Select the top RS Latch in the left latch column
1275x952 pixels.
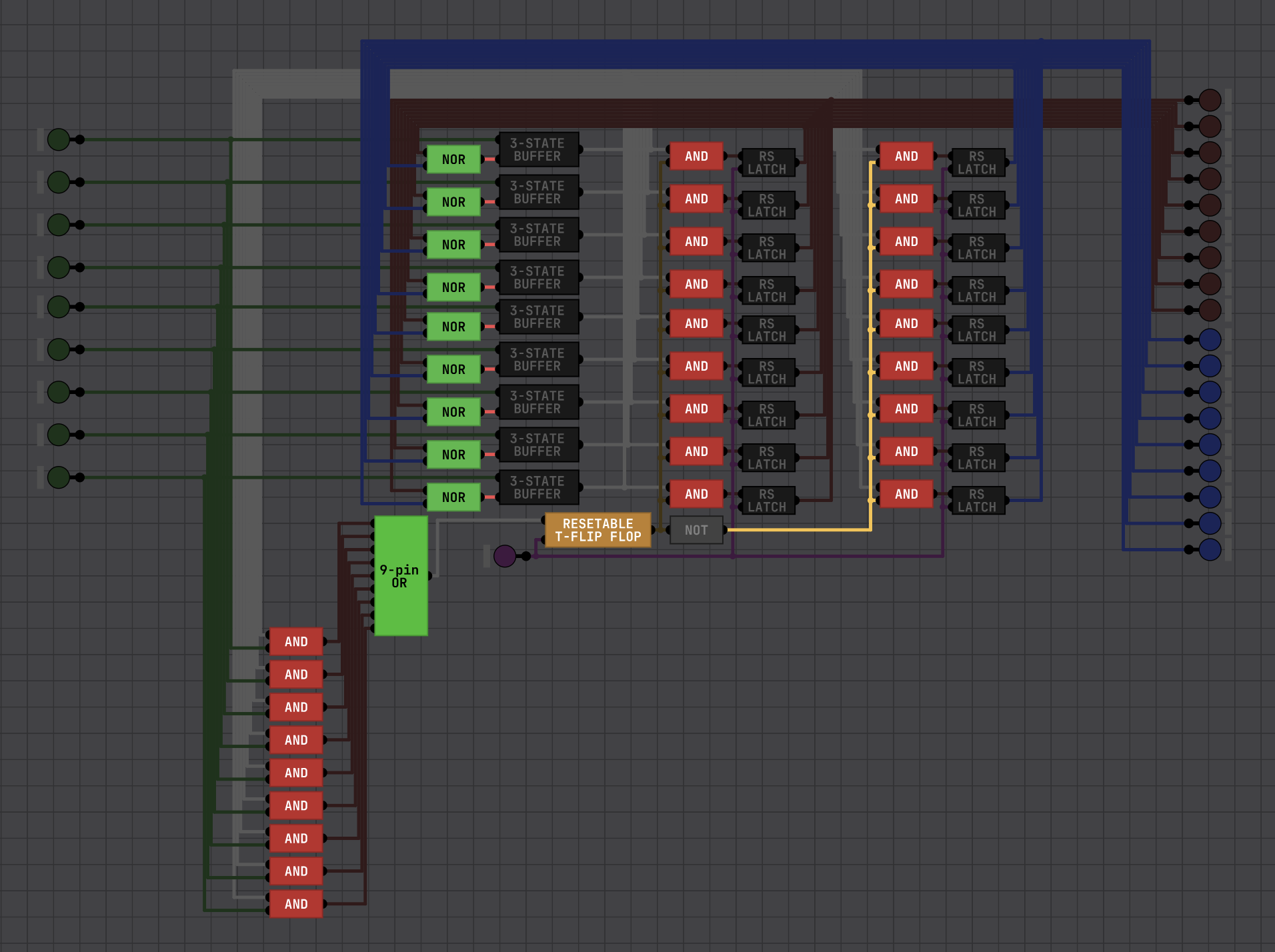click(768, 163)
